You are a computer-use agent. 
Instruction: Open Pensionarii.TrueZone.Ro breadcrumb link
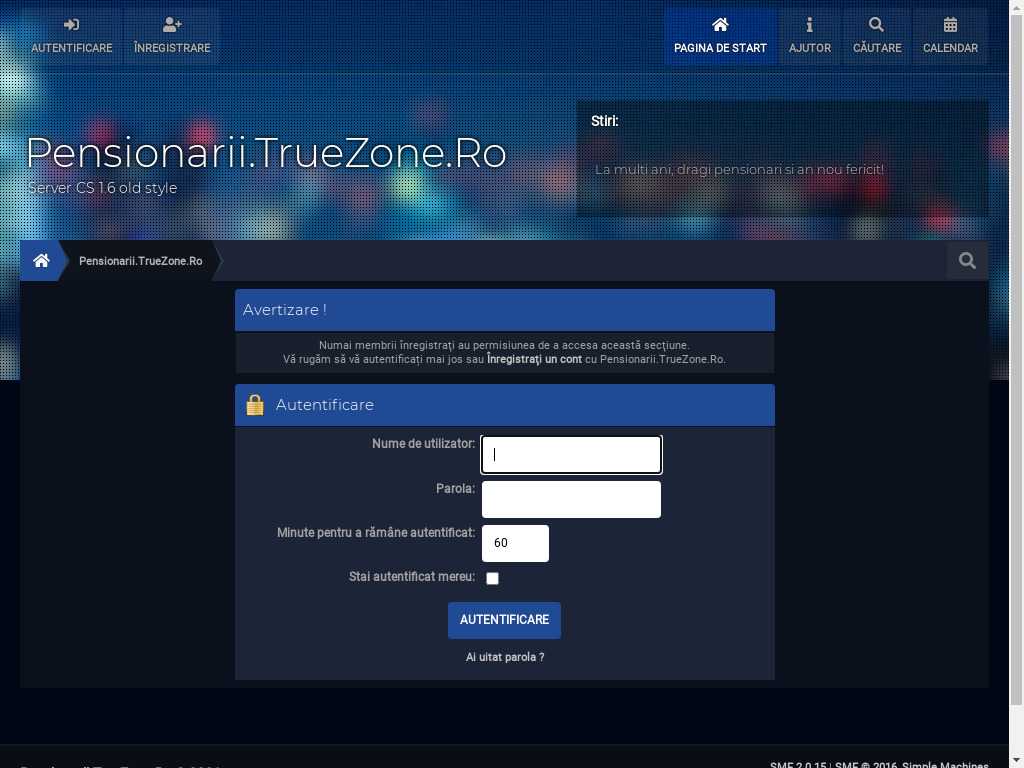pos(140,261)
